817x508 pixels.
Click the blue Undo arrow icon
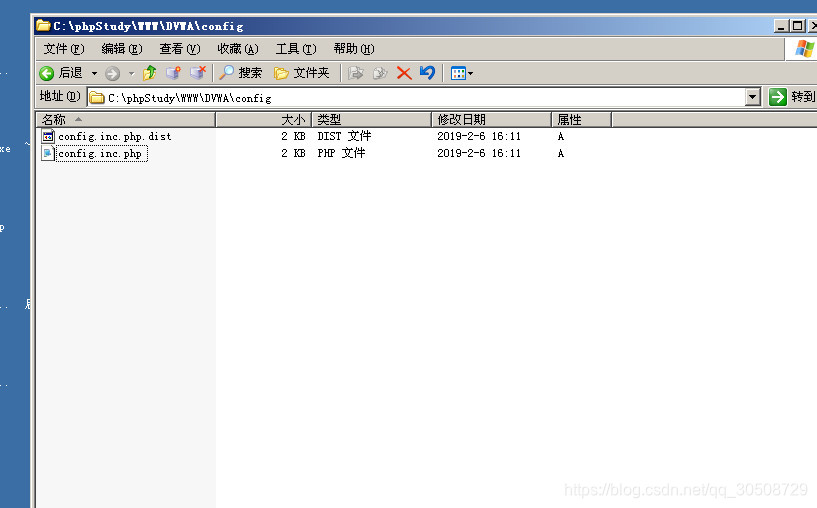[x=427, y=72]
